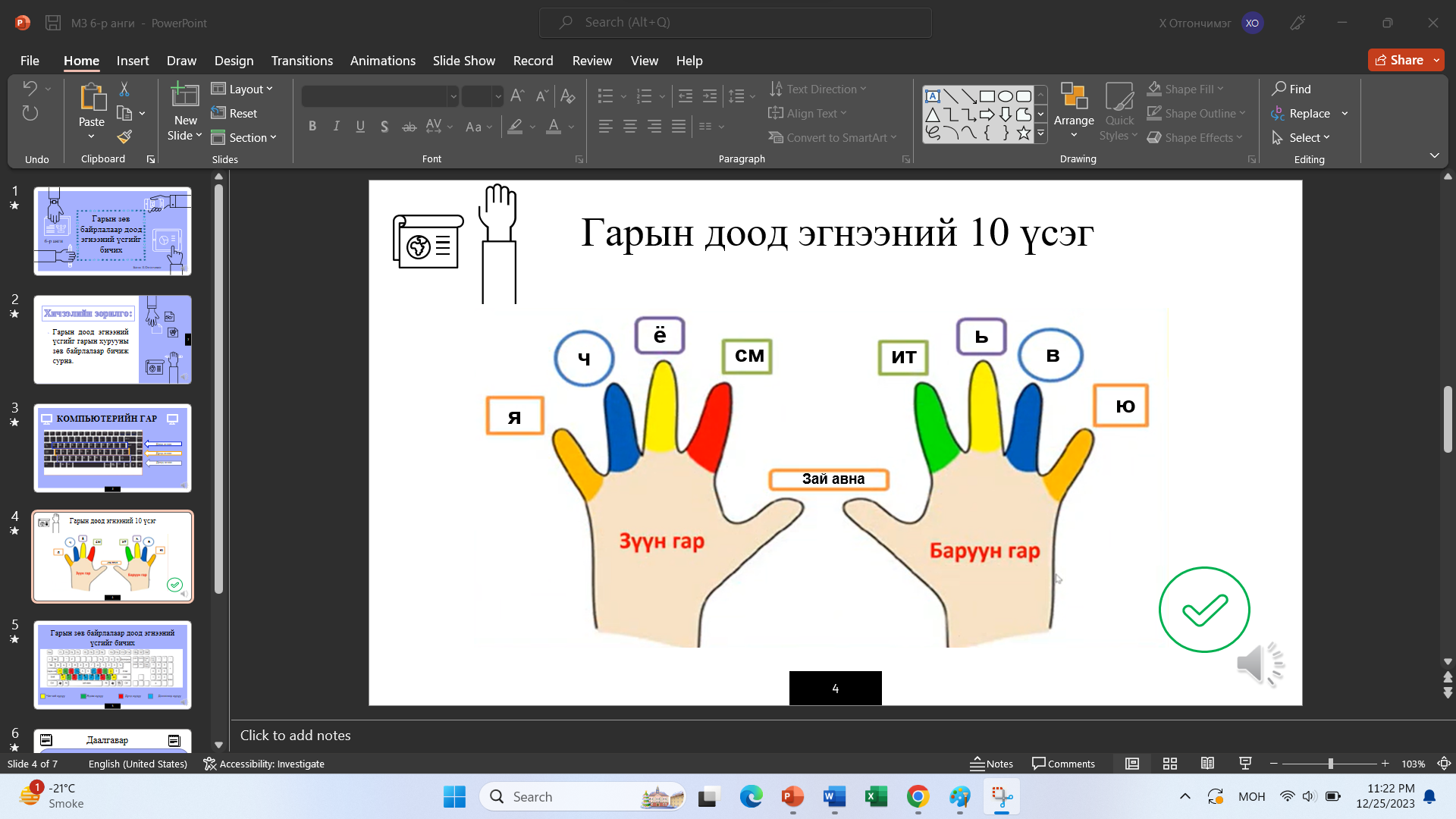The width and height of the screenshot is (1456, 819).
Task: Open the Section dropdown
Action: 244,137
